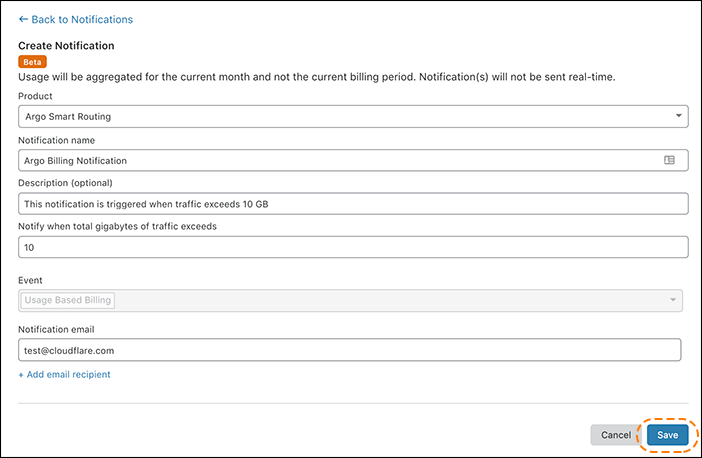
Task: Click the Product field label
Action: (x=38, y=96)
